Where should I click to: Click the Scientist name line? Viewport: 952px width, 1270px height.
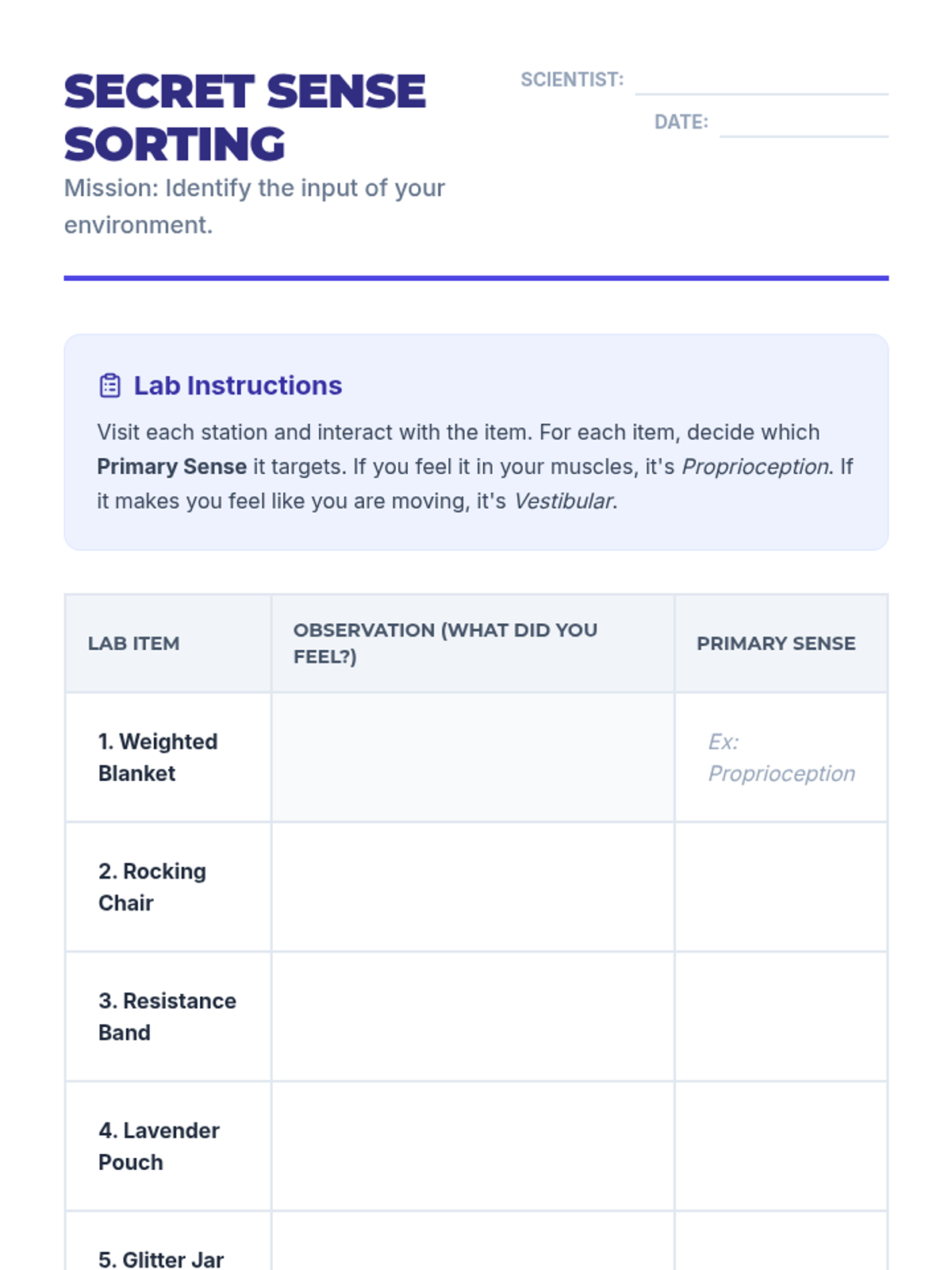(x=761, y=83)
